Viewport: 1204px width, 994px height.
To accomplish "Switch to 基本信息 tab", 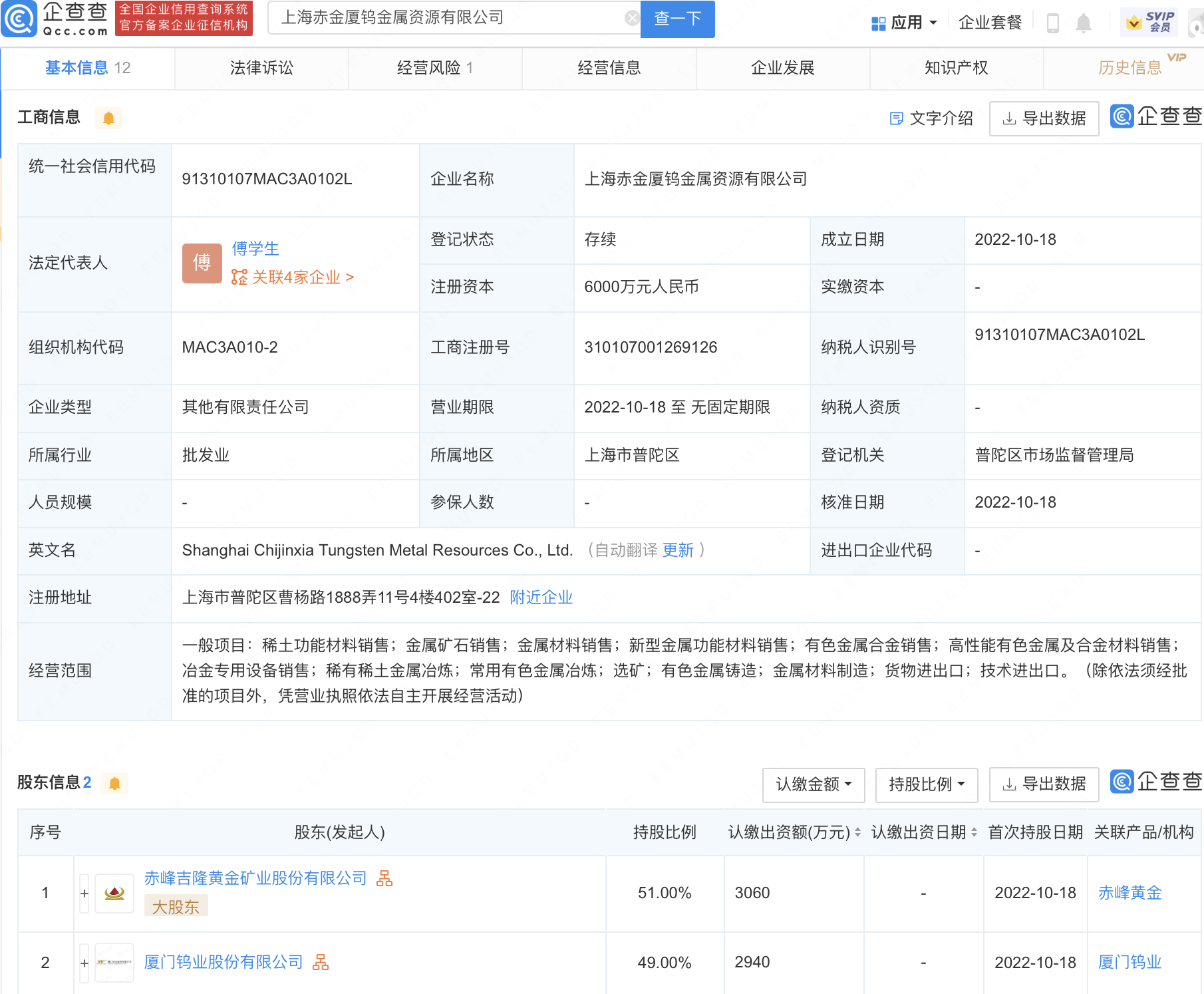I will point(88,68).
